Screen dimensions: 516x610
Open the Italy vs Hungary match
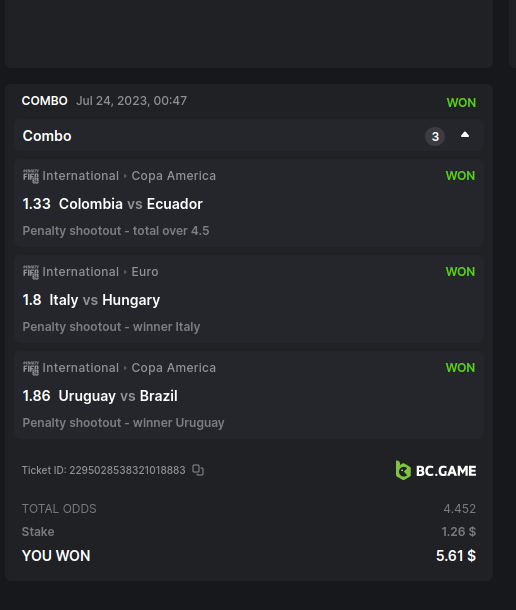pyautogui.click(x=105, y=300)
